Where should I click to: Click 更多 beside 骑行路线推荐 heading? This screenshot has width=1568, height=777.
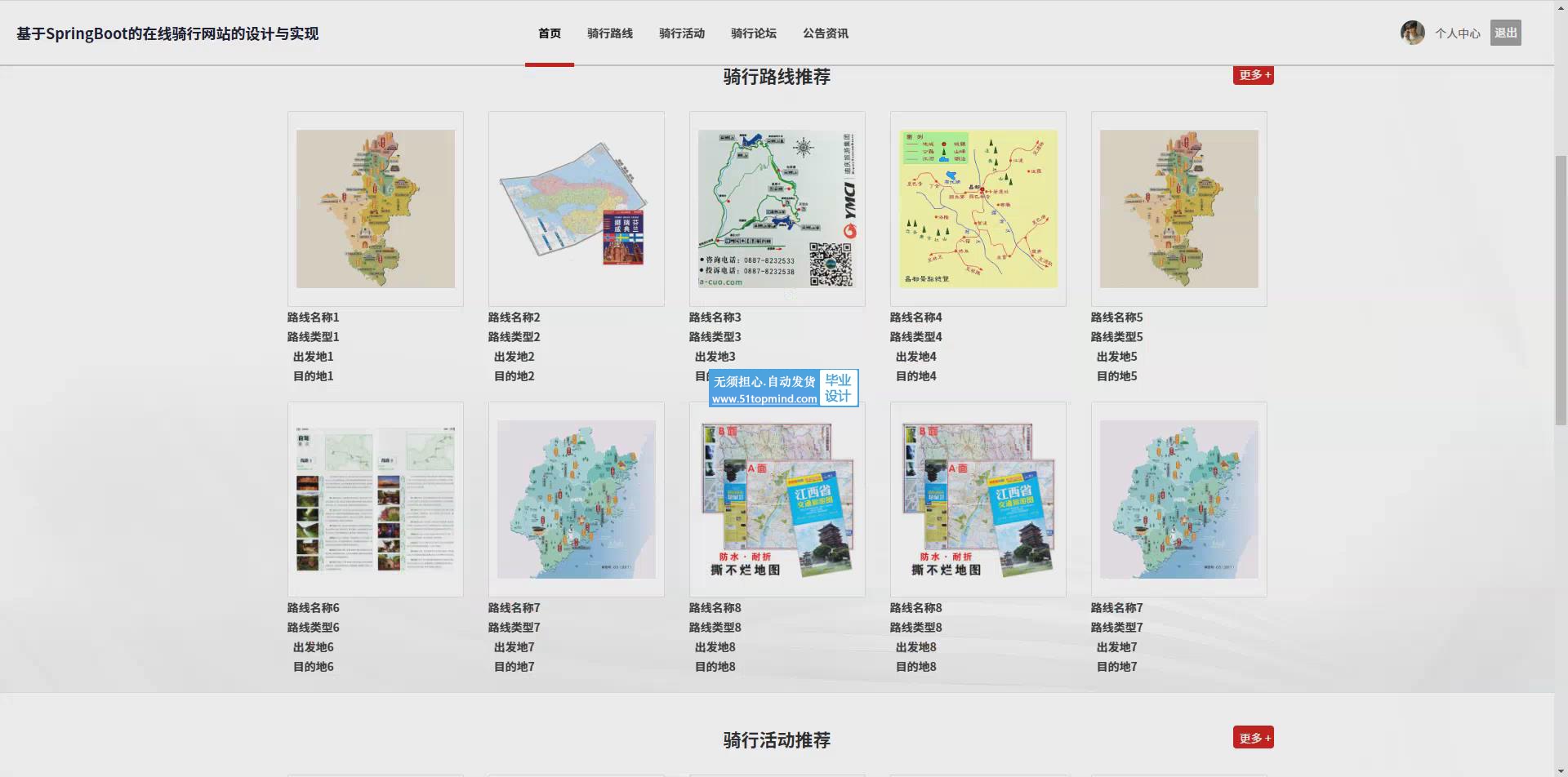1253,75
